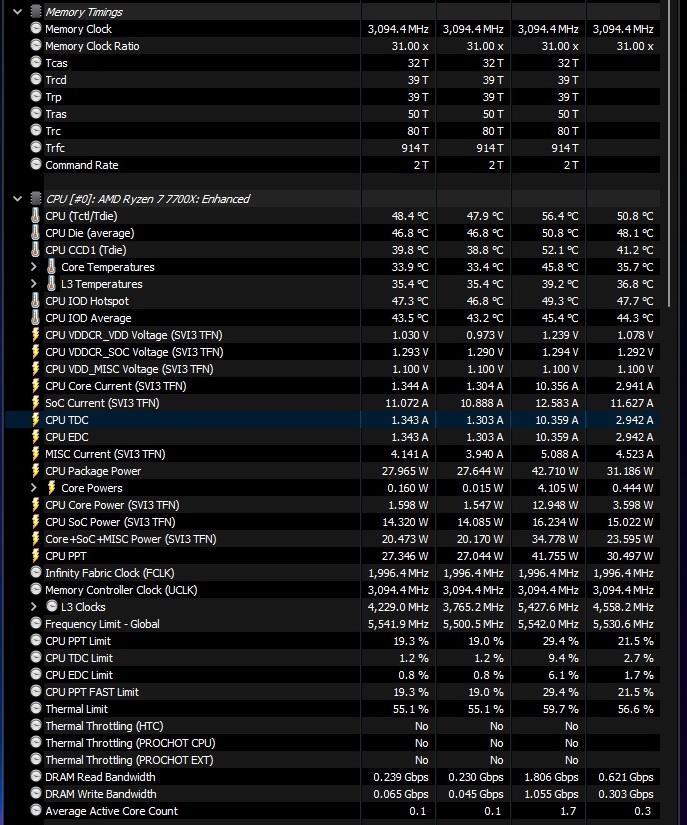Click the circle icon beside Thermal Throttling (HTC)

(36, 726)
